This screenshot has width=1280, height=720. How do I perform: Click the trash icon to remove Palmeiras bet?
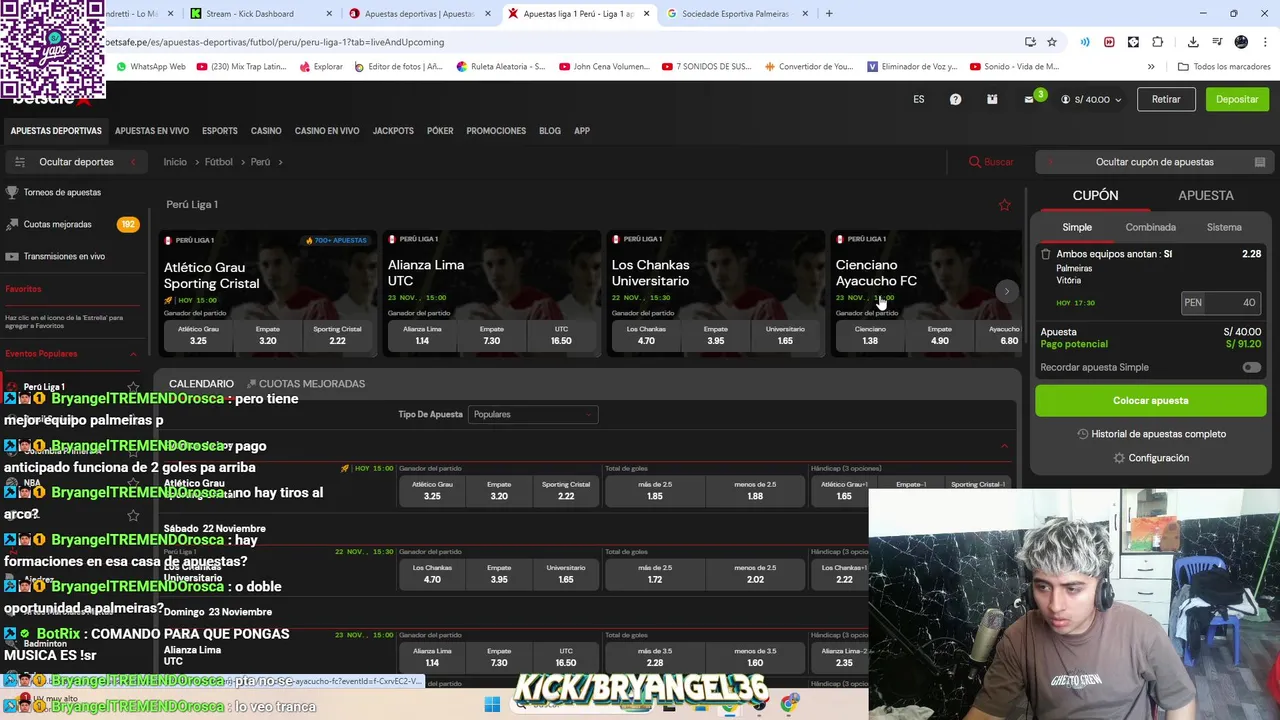click(x=1046, y=254)
